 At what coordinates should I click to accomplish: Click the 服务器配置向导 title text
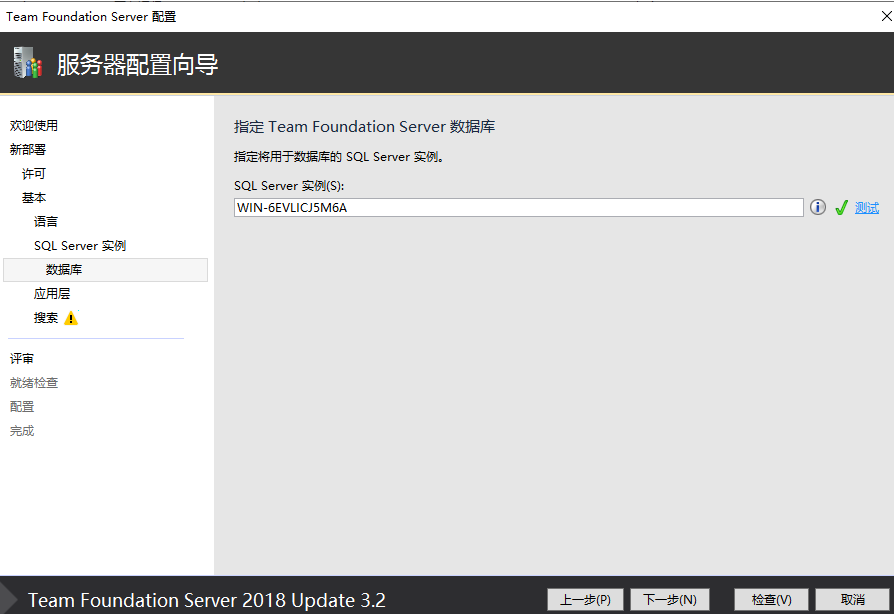tap(137, 64)
